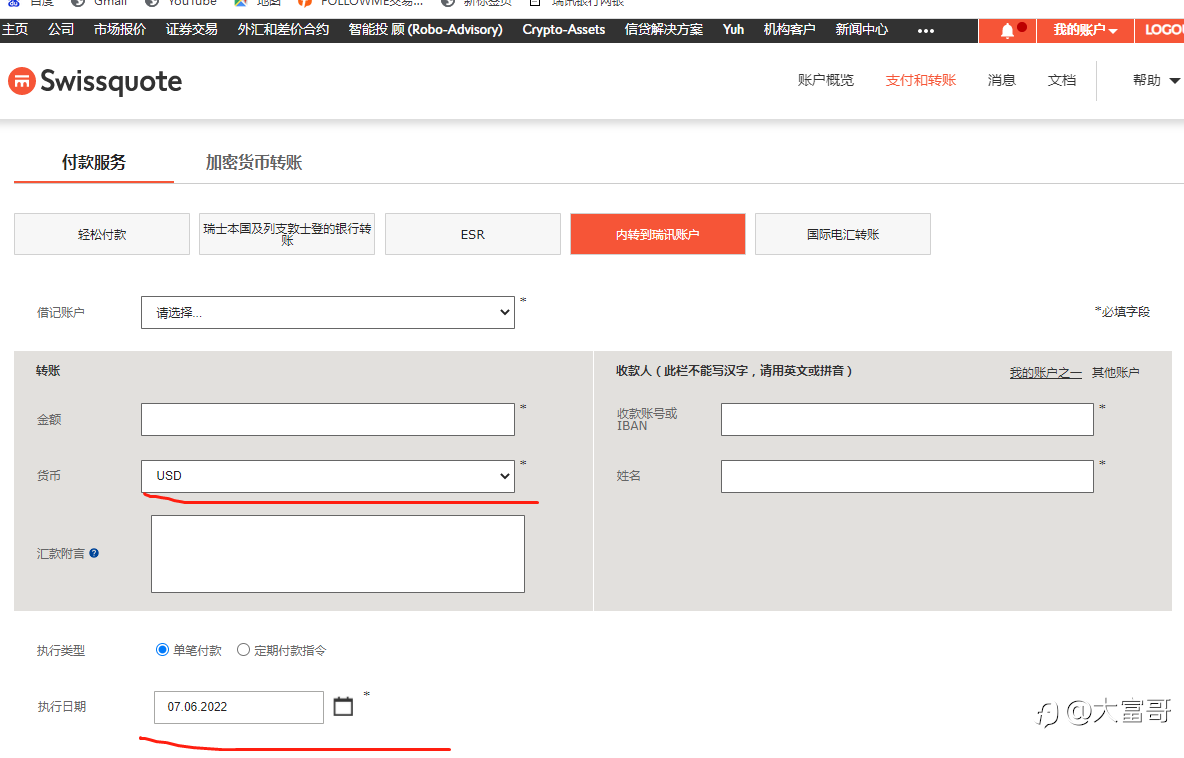The height and width of the screenshot is (758, 1184).
Task: Switch to the 加密货币转账 tab
Action: tap(254, 162)
